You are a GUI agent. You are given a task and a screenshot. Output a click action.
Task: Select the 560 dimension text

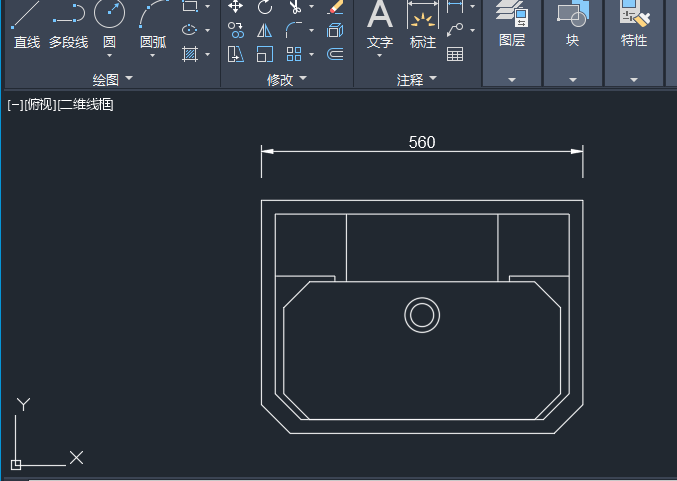tap(422, 142)
